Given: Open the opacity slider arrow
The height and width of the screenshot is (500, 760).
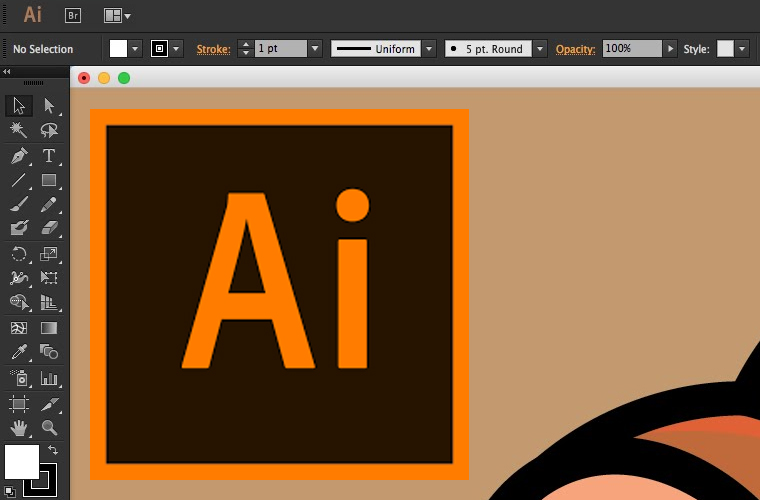Looking at the screenshot, I should 670,49.
